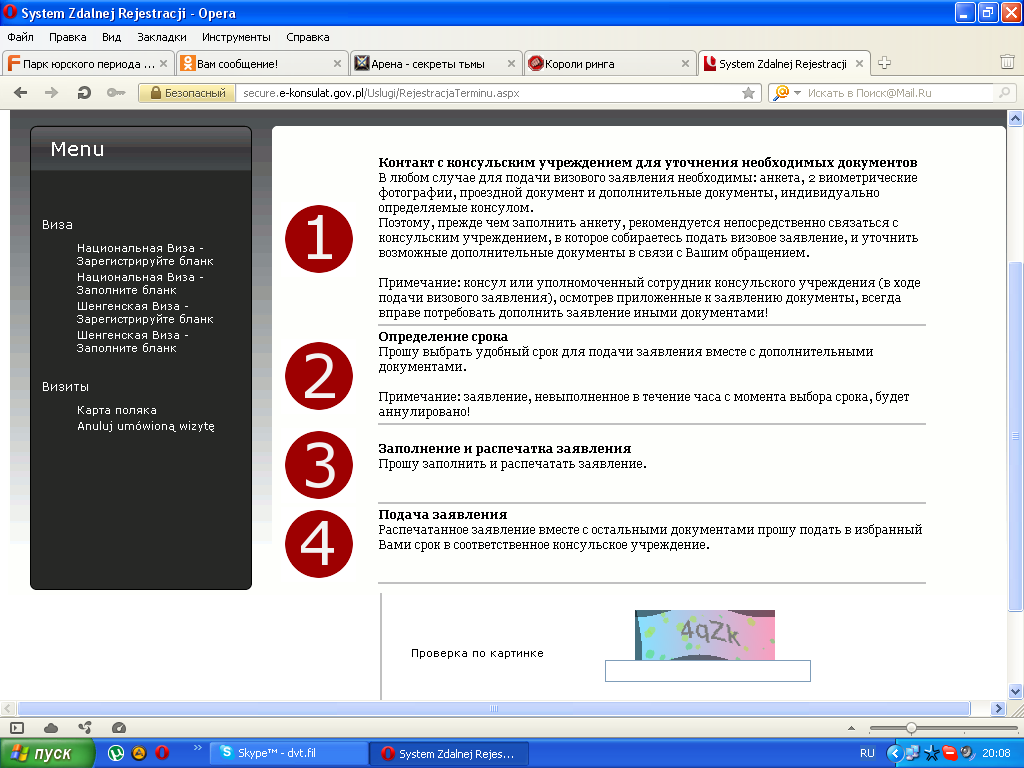Open the Правка menu
This screenshot has height=768, width=1024.
[67, 37]
